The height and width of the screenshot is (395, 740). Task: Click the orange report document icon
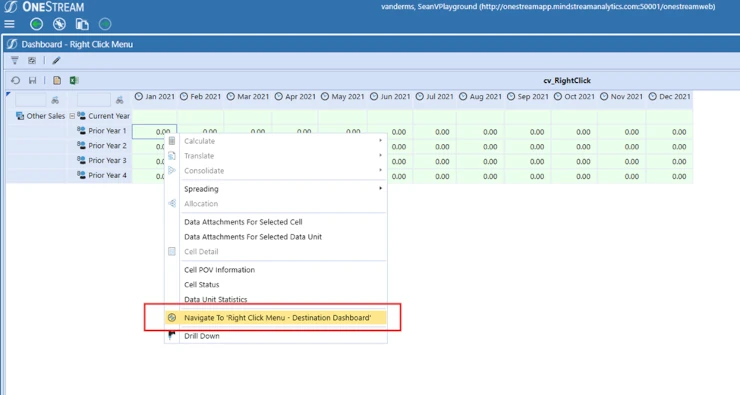57,80
